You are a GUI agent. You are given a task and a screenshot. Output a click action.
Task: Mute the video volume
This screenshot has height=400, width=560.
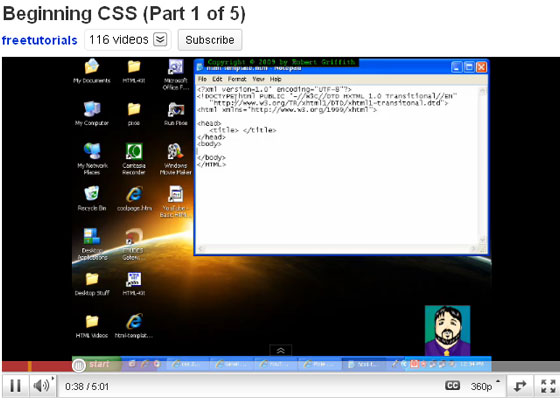point(42,386)
